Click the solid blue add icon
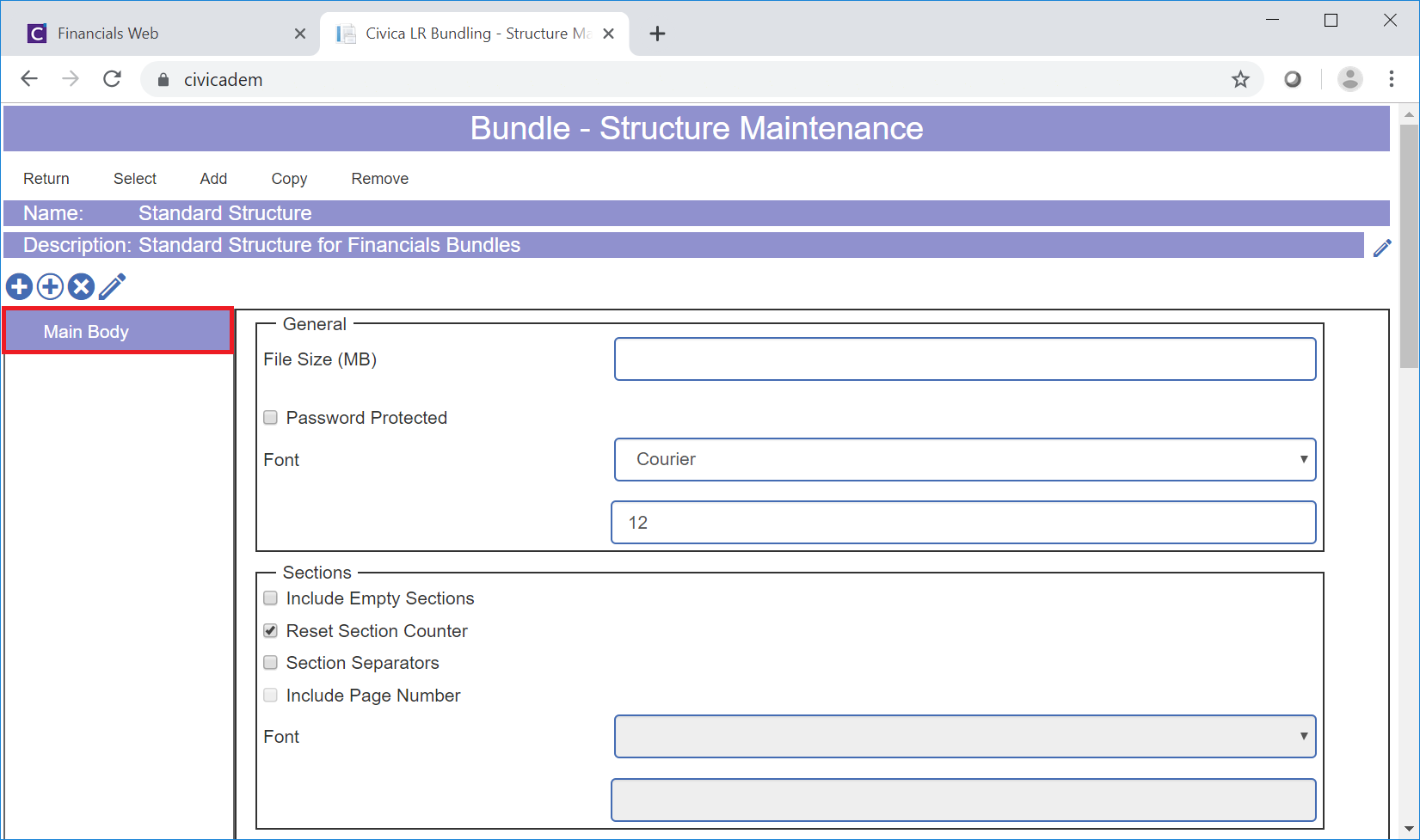The image size is (1420, 840). (19, 286)
